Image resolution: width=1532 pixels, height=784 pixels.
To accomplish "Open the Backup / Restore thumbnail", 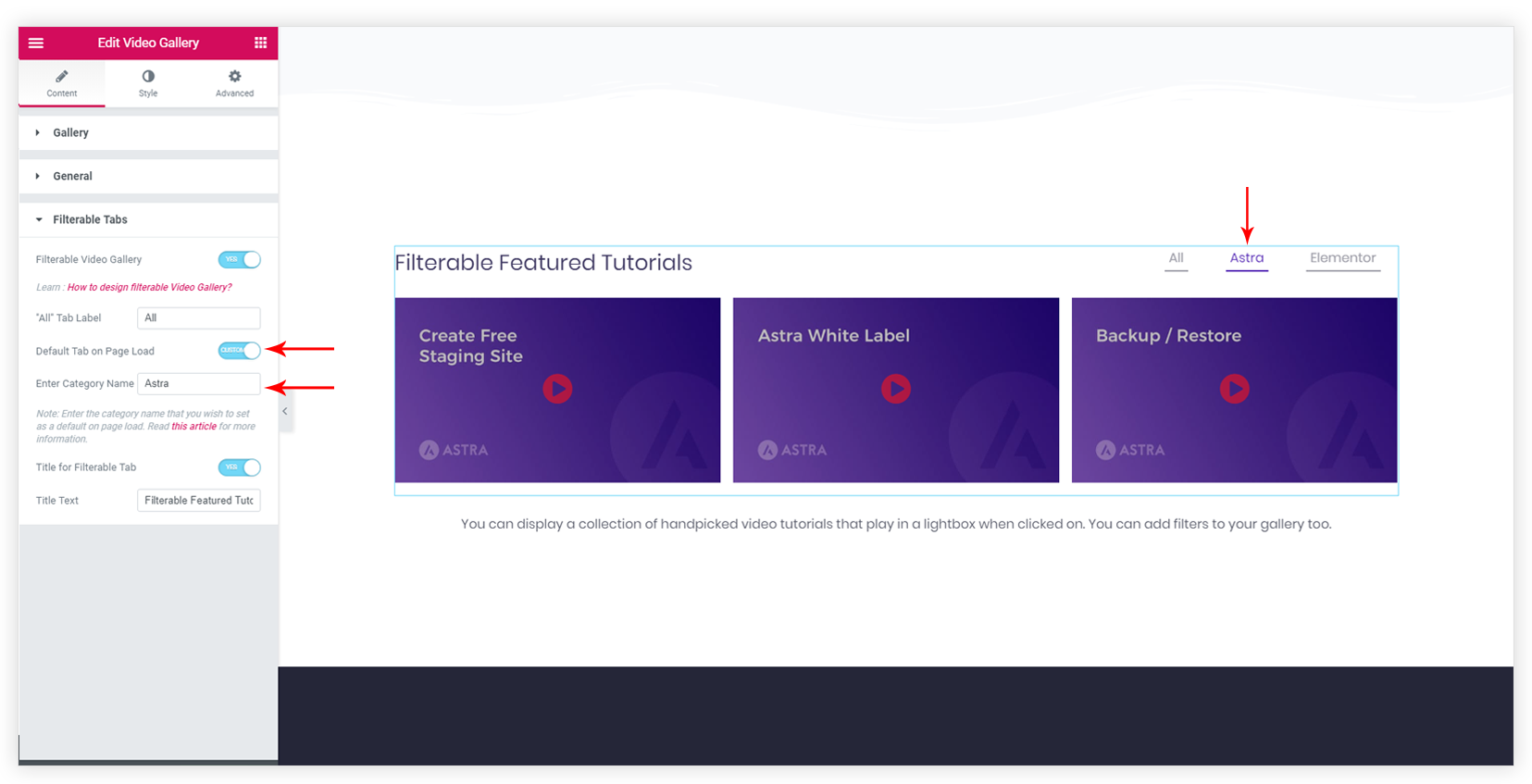I will pos(1235,390).
